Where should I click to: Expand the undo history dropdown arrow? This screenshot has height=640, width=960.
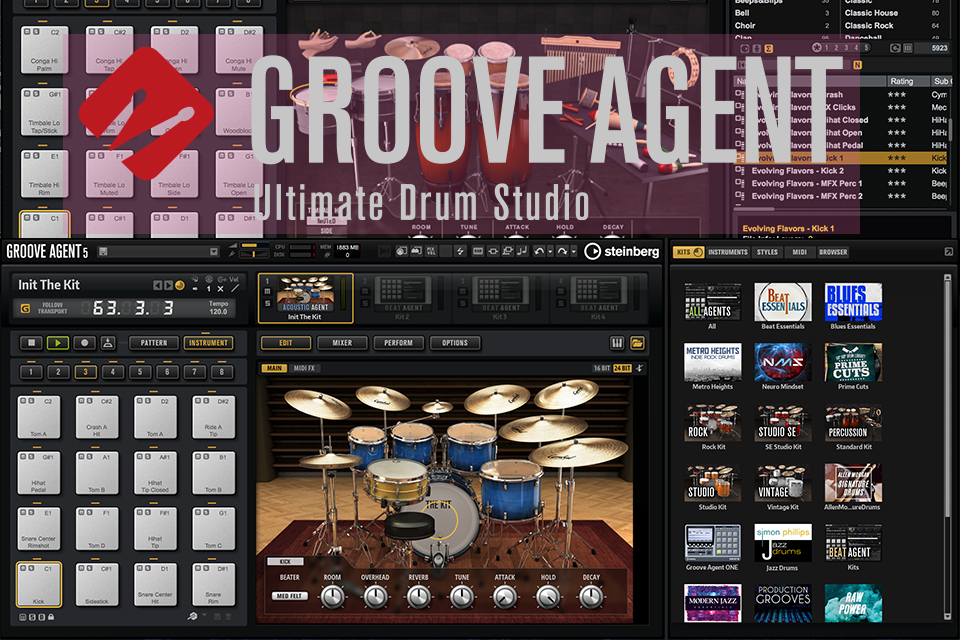[549, 252]
